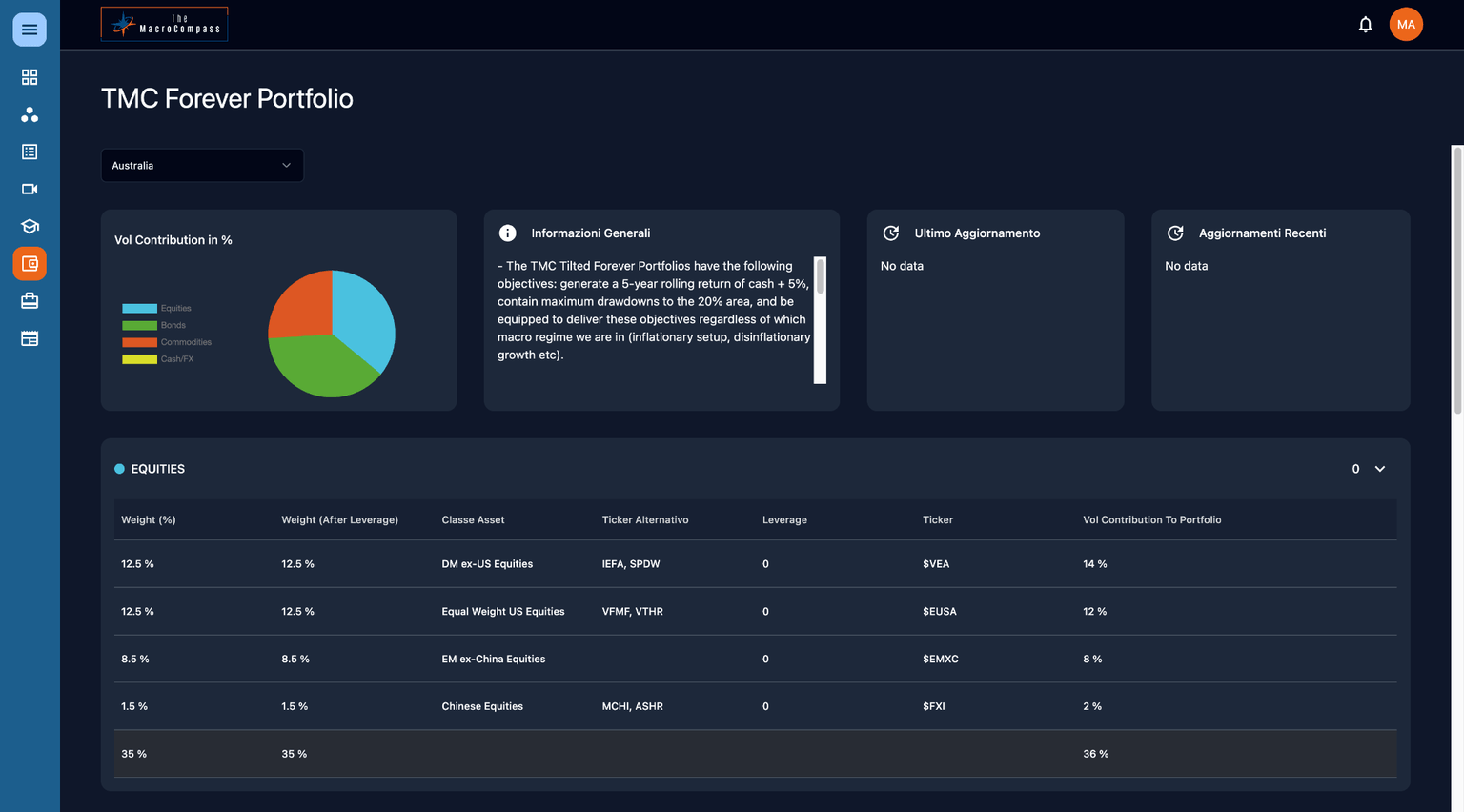Image resolution: width=1464 pixels, height=812 pixels.
Task: Click the Ticker Alternativo column header
Action: click(x=645, y=520)
